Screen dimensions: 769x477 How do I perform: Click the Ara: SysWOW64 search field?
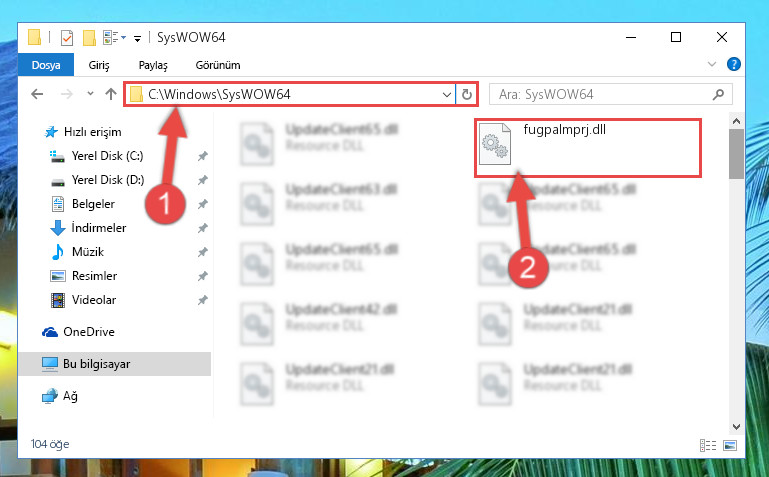click(x=601, y=94)
